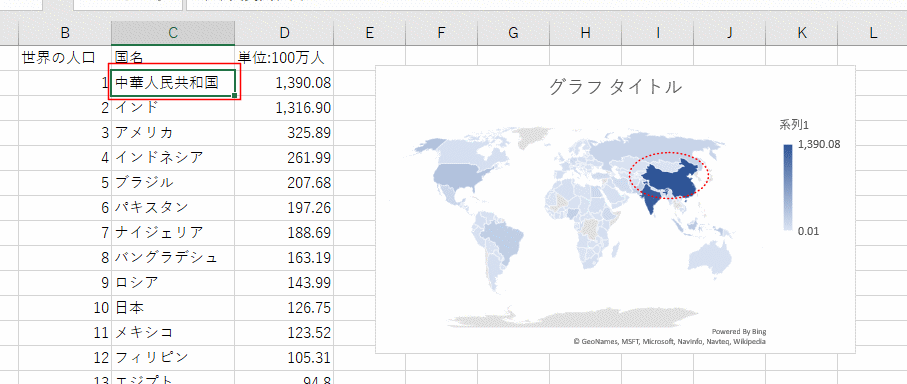Select column K header

click(x=802, y=34)
